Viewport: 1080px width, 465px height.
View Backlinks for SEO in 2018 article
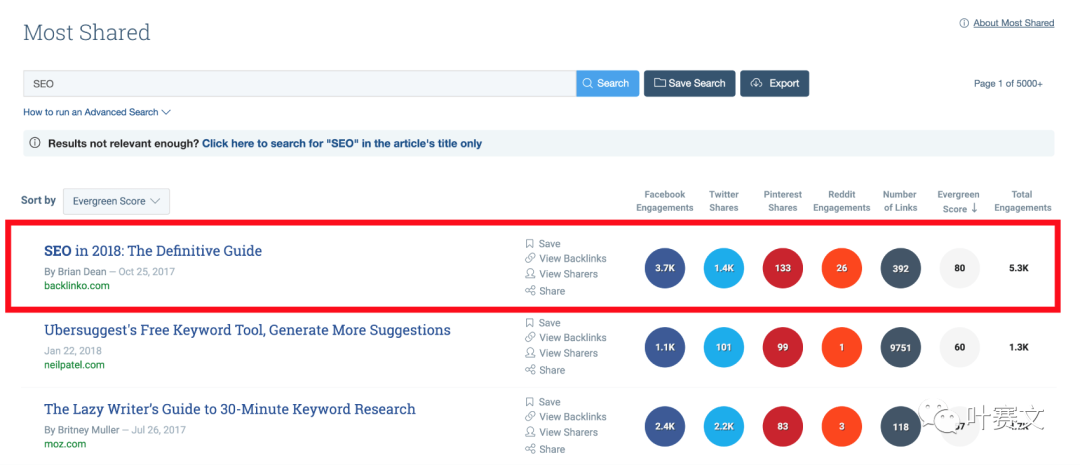[565, 258]
